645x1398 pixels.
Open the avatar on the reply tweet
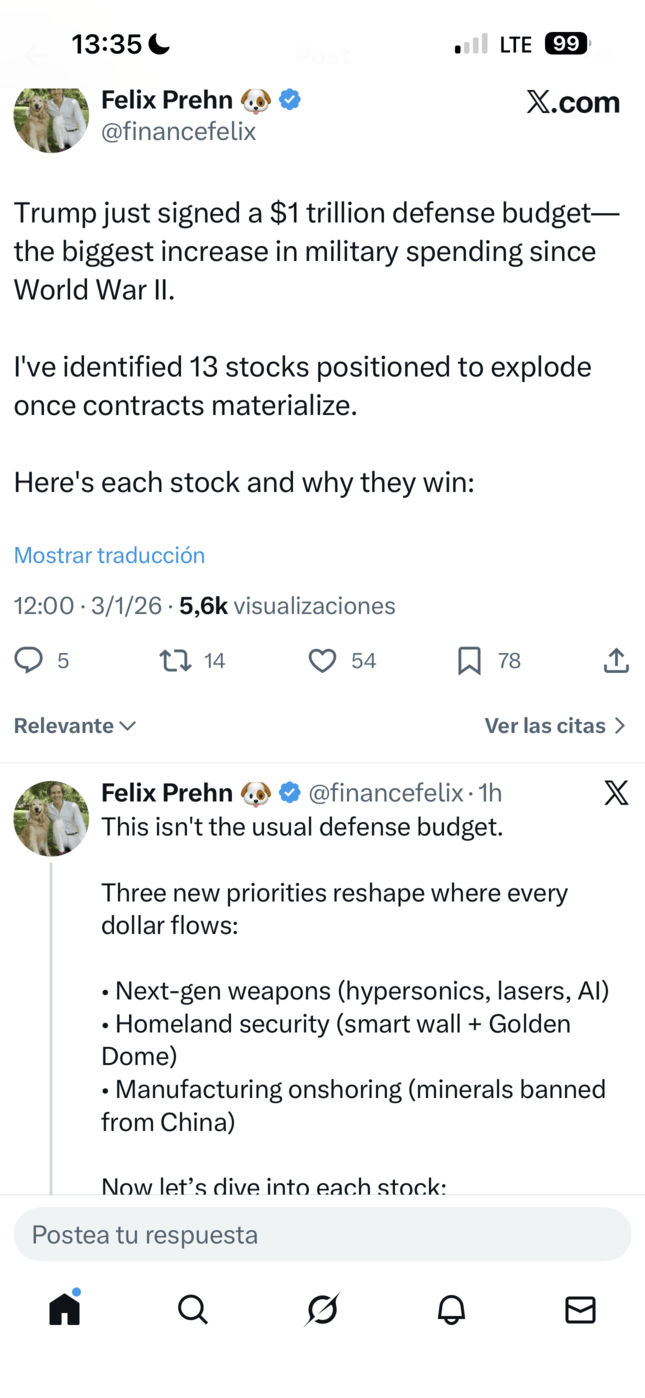point(51,818)
